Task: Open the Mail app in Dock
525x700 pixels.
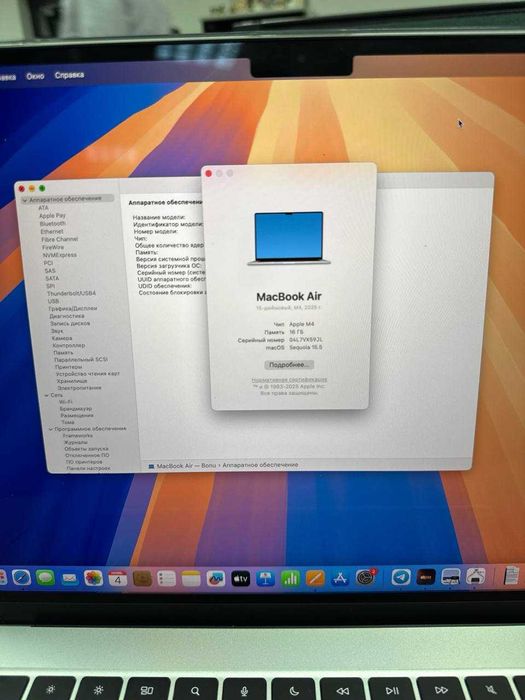Action: click(70, 578)
